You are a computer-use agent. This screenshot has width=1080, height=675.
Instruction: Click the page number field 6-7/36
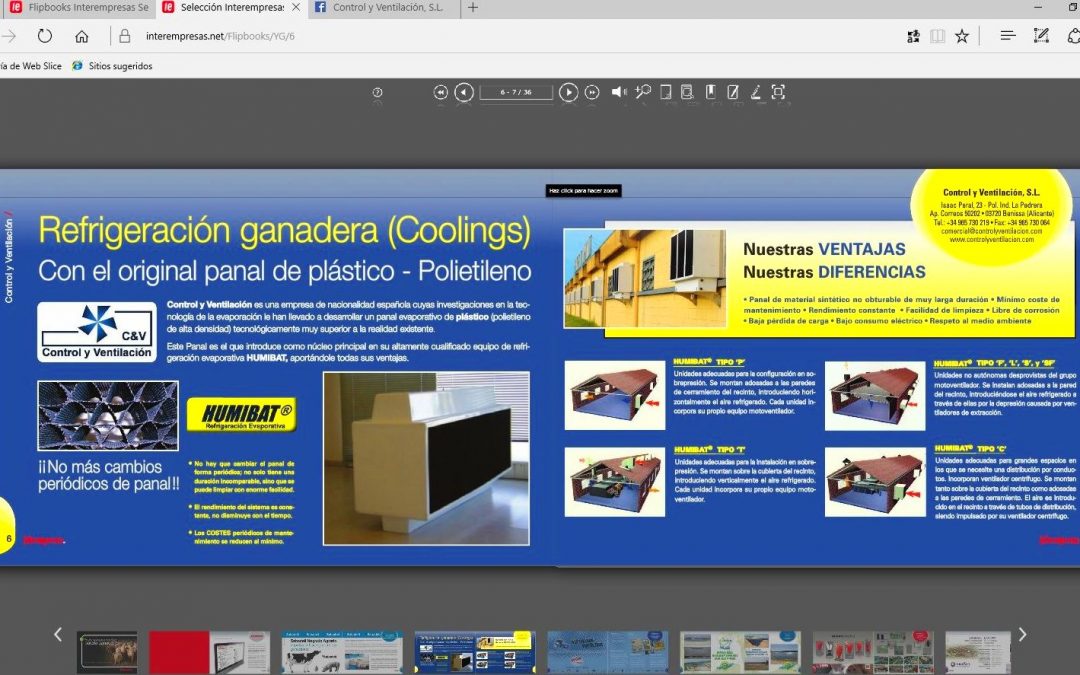516,92
